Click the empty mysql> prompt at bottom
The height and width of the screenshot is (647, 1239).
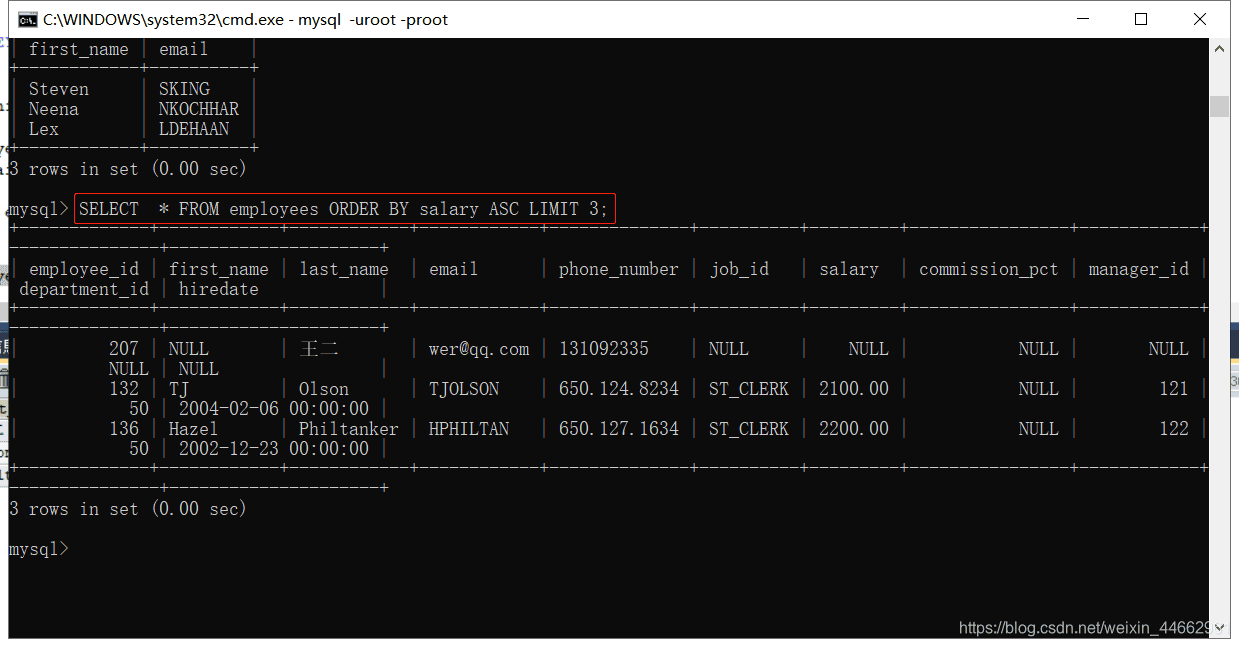coord(38,549)
